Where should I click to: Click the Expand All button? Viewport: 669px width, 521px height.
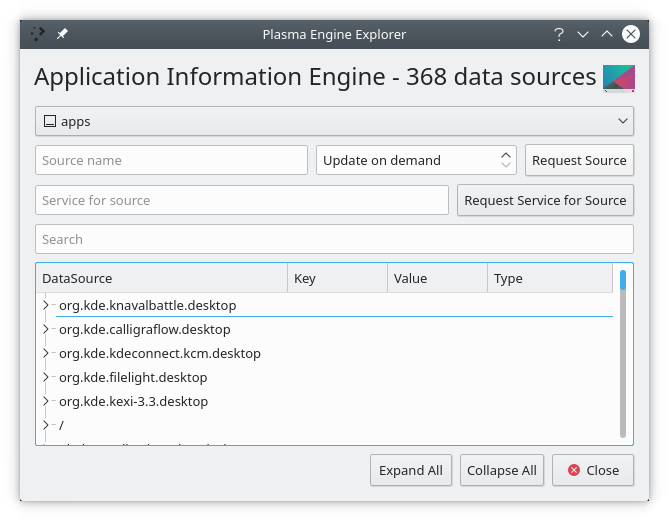pyautogui.click(x=412, y=470)
